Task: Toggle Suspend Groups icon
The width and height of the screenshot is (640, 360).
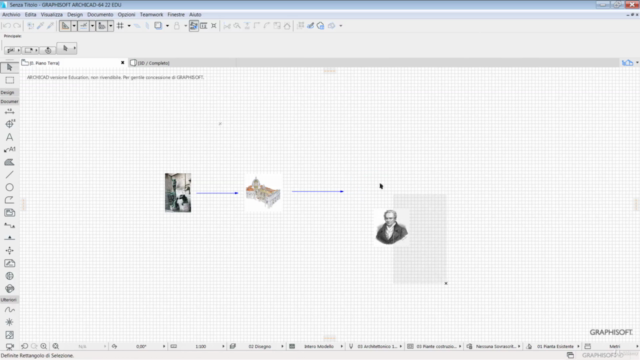Action: tap(193, 26)
